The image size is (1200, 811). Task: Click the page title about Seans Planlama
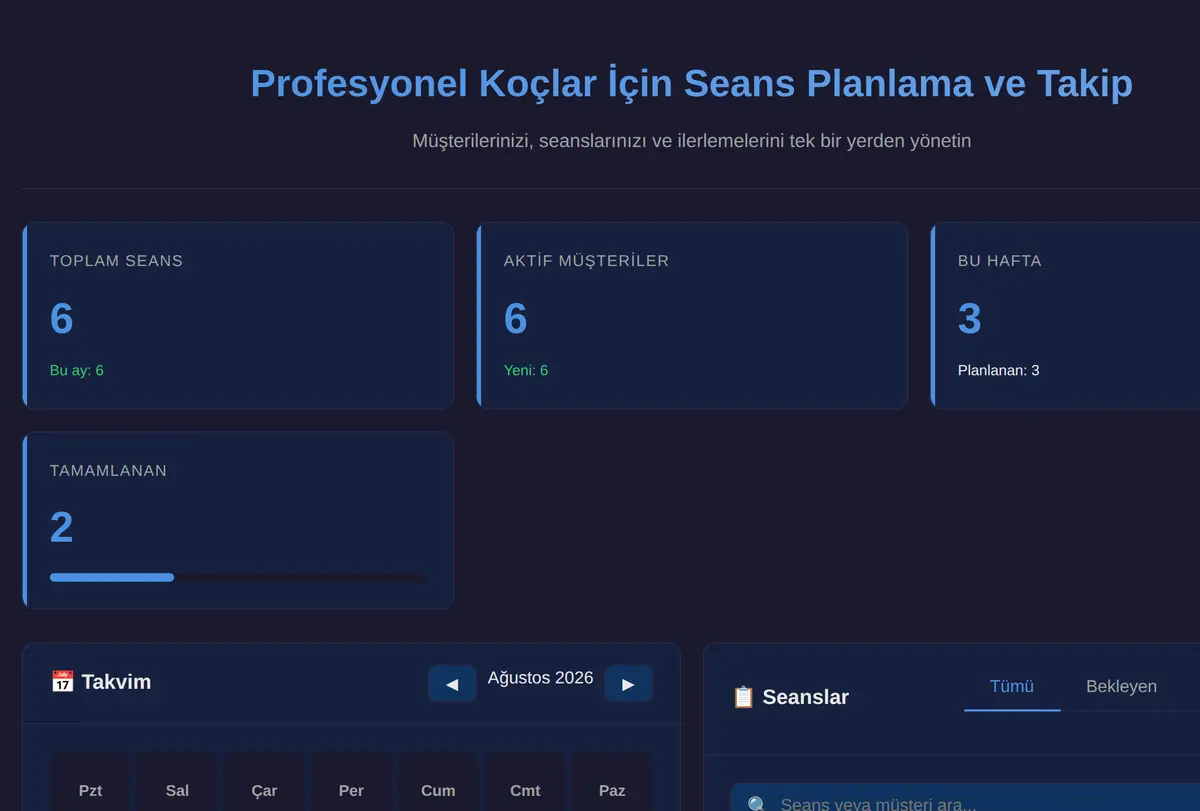click(692, 83)
